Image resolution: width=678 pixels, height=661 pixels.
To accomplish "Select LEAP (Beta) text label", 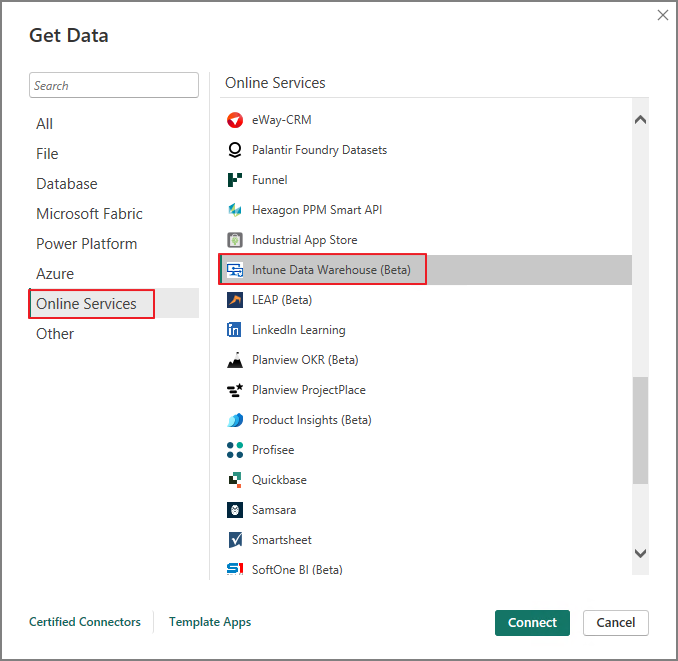I will point(282,300).
